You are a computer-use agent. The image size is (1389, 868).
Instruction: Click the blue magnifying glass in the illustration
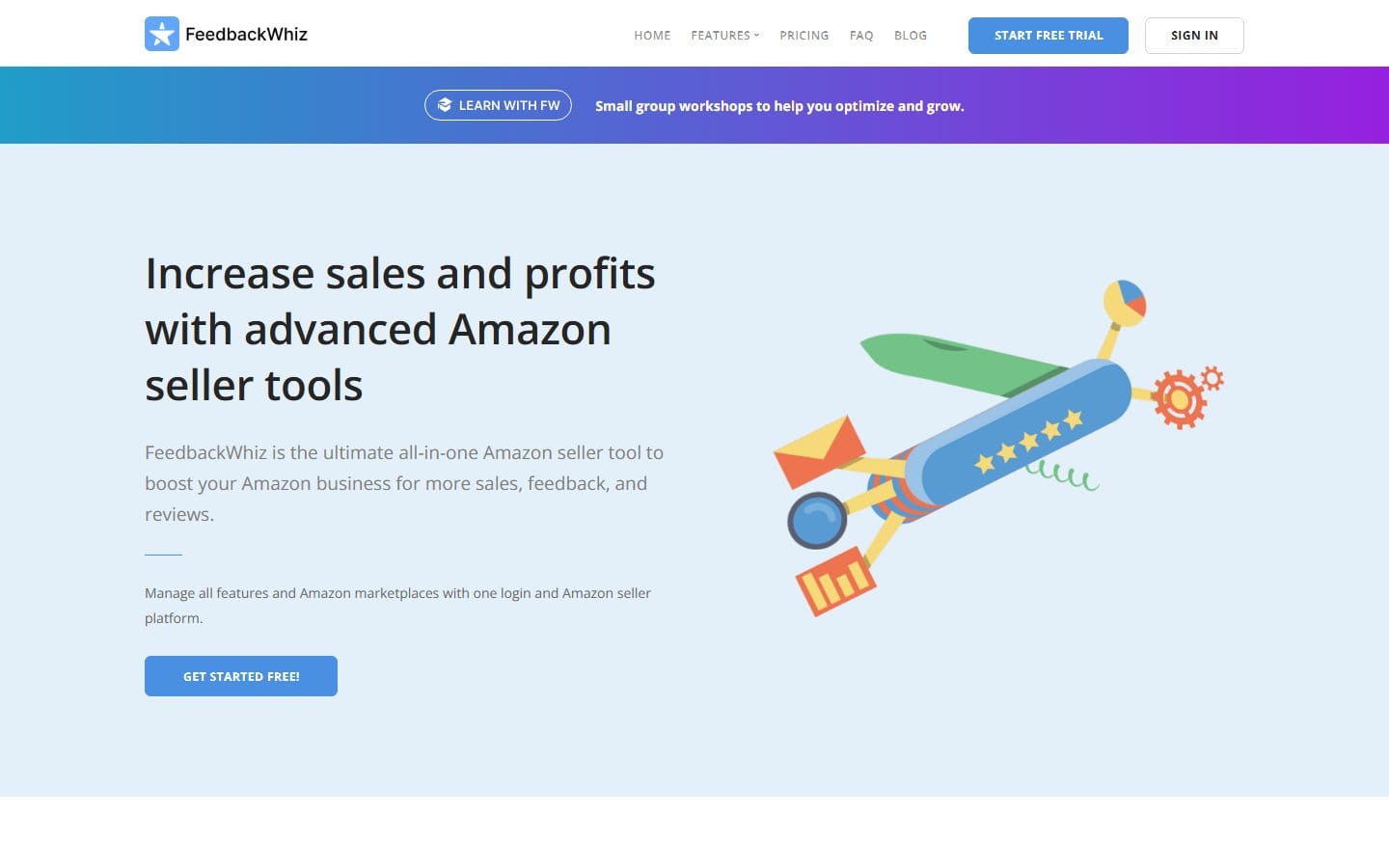pos(817,520)
